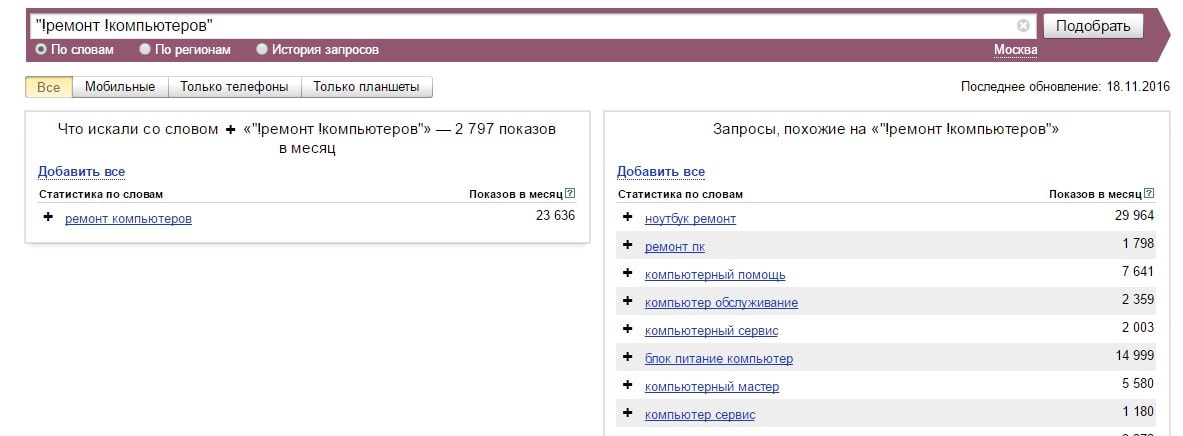The height and width of the screenshot is (436, 1183).
Task: Open the 'компьютерный помощь' keyword link
Action: pos(715,275)
